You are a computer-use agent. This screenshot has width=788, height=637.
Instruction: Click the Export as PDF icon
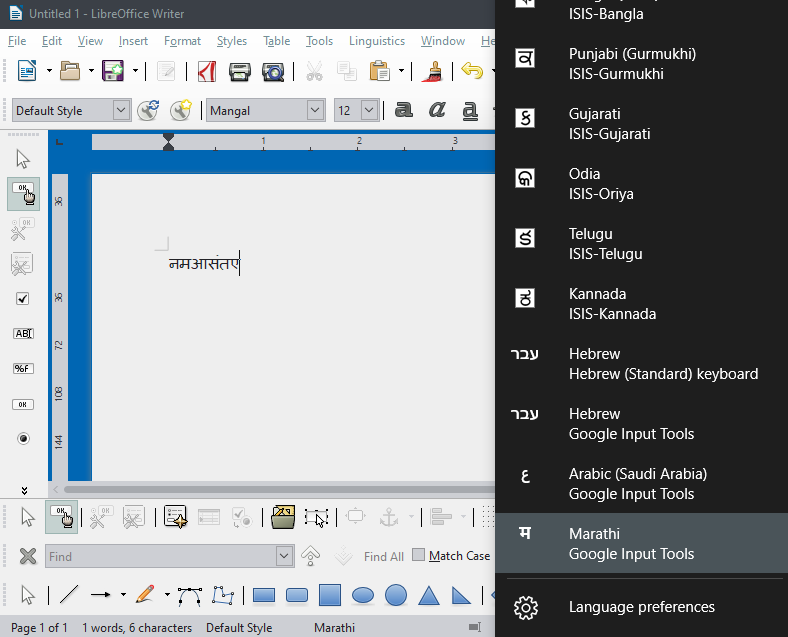tap(207, 71)
